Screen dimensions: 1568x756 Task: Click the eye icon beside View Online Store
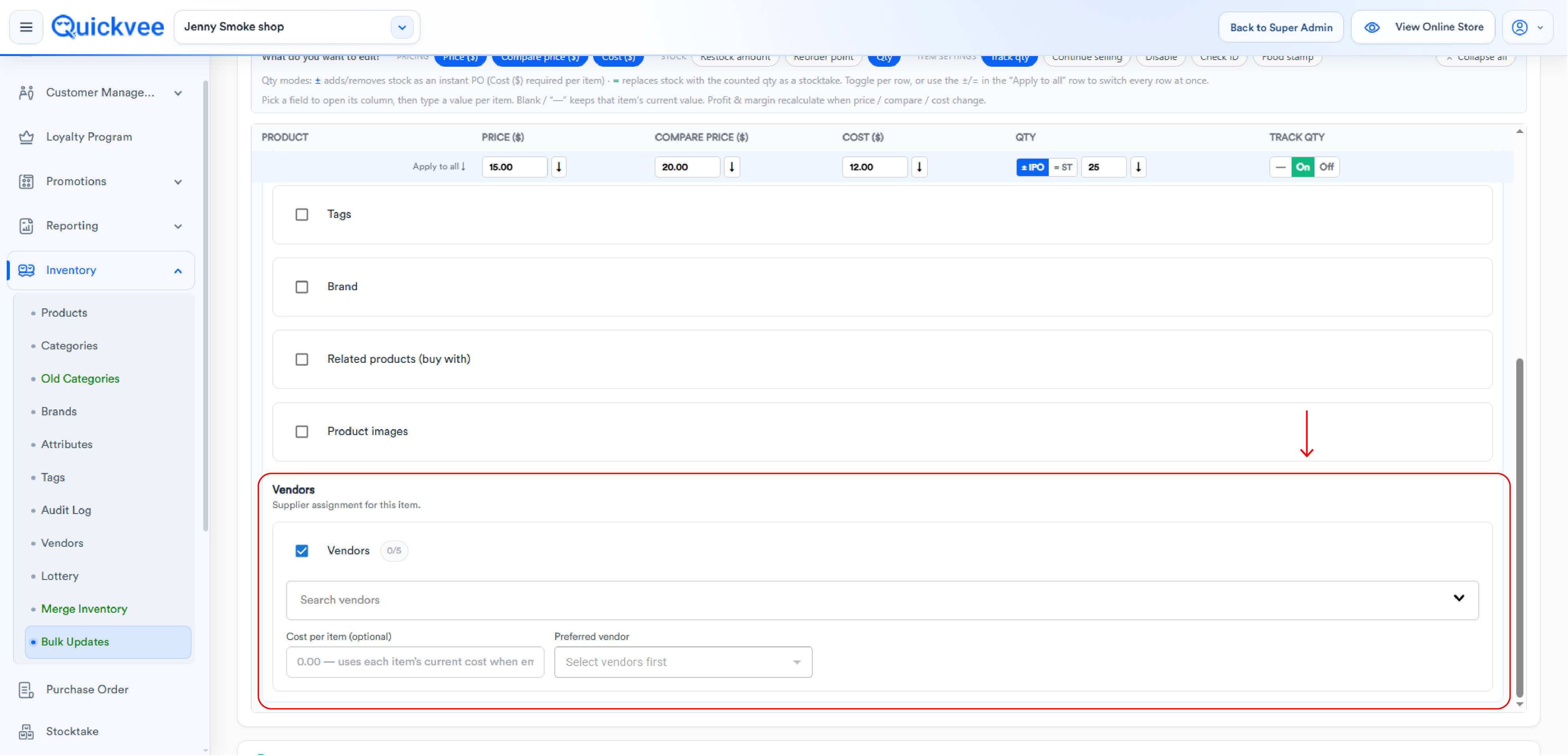coord(1372,27)
